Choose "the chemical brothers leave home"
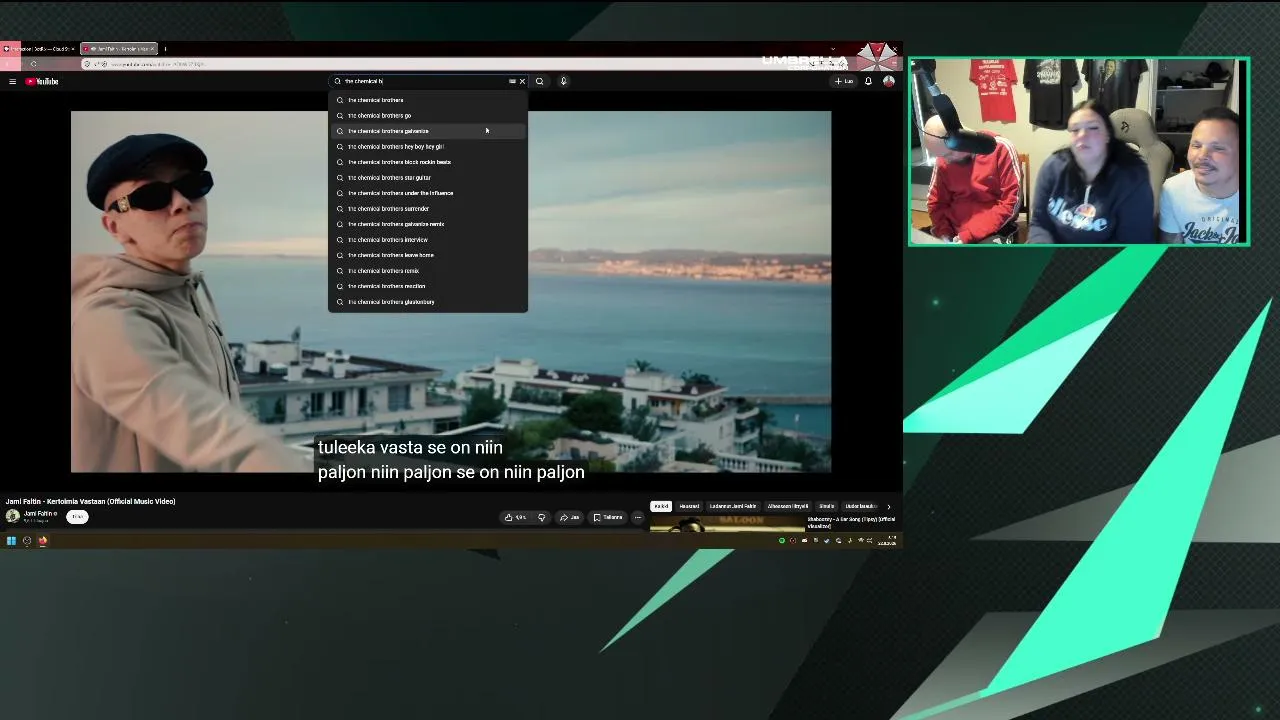The height and width of the screenshot is (720, 1280). tap(428, 255)
